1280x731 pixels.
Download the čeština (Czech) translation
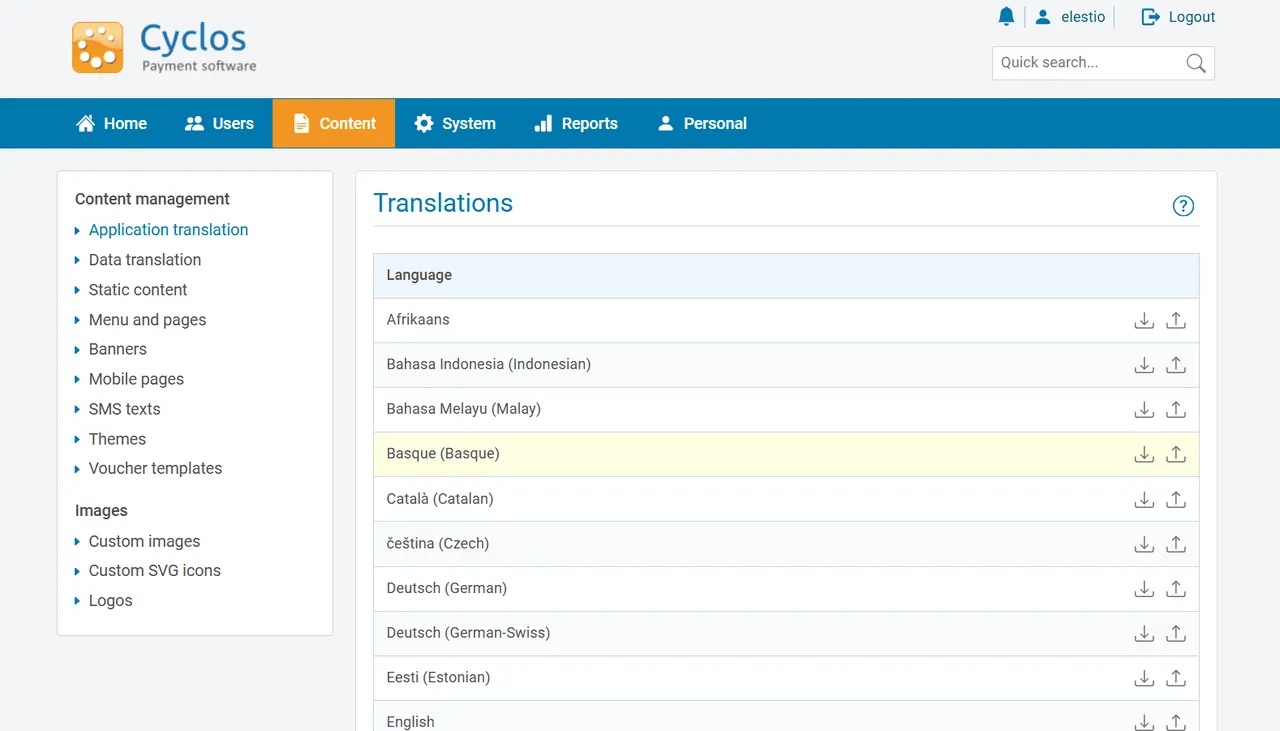[1144, 544]
